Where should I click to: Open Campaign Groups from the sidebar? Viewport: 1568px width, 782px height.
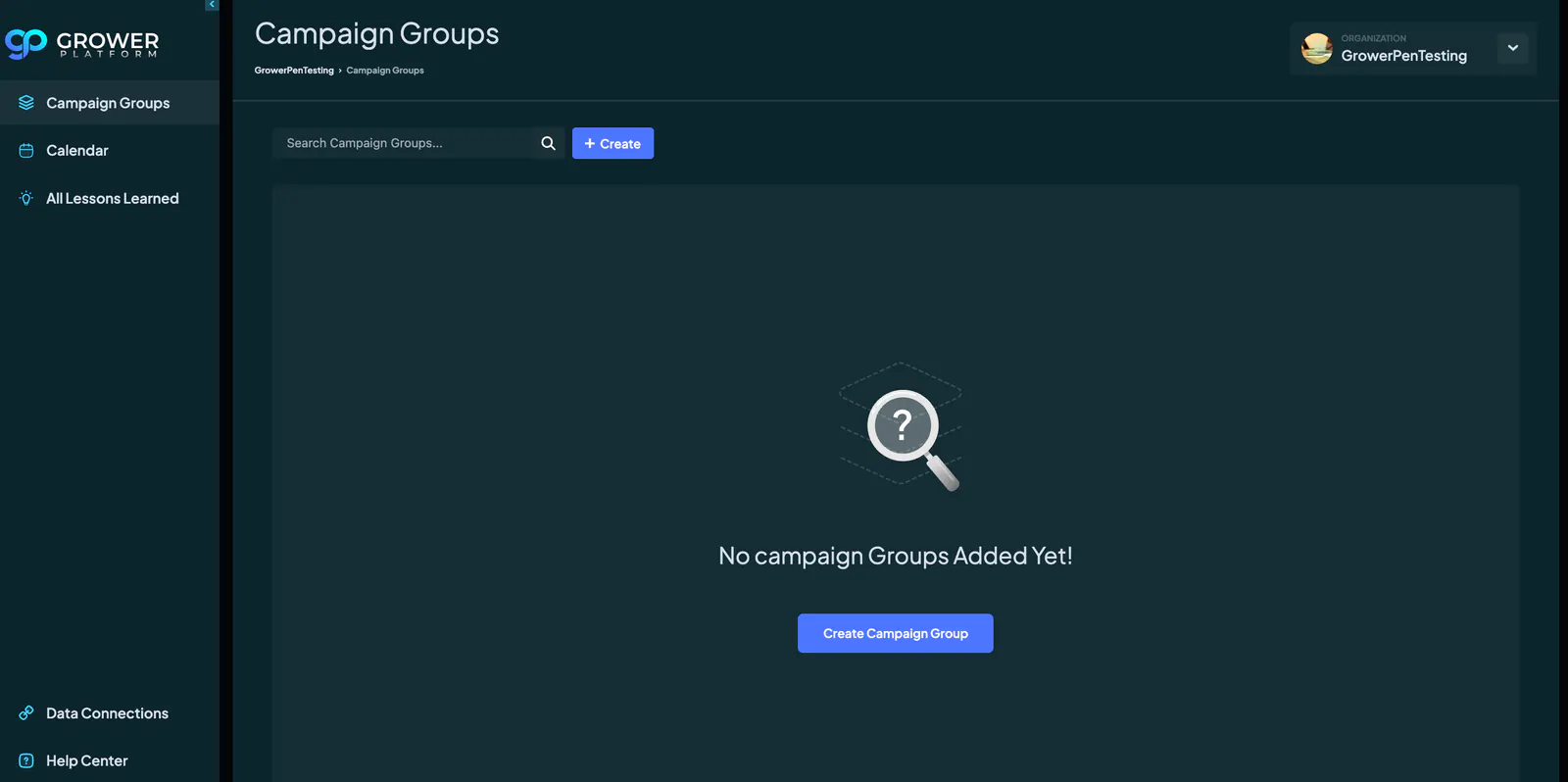(110, 103)
